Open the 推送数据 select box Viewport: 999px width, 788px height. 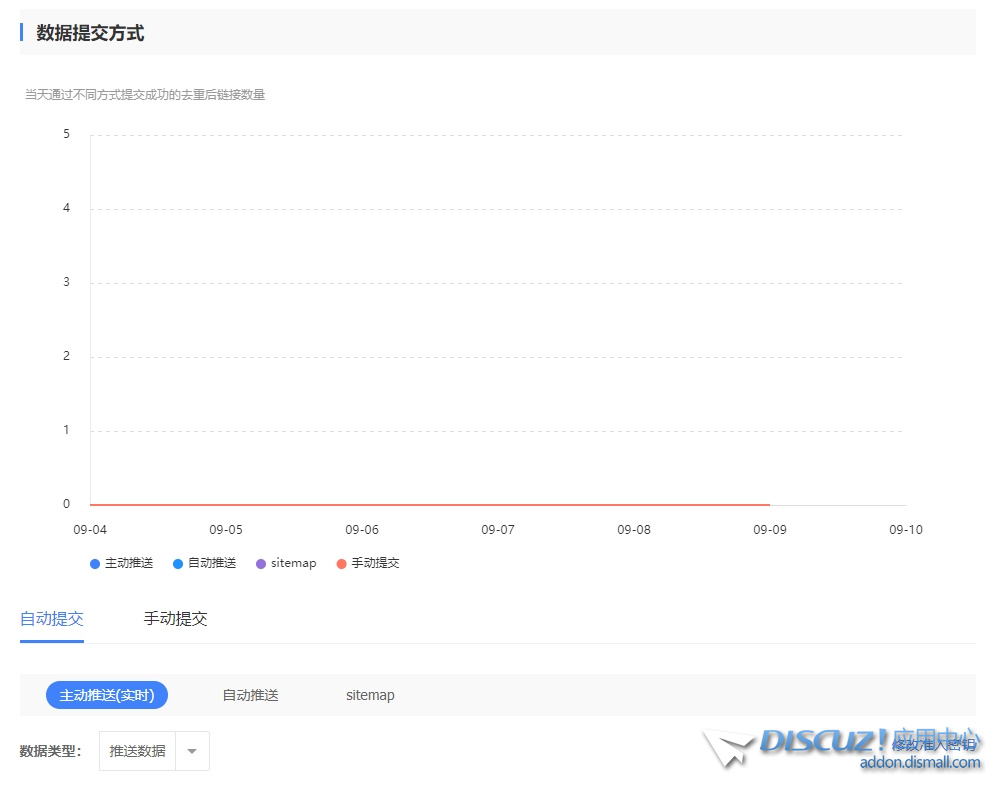click(x=138, y=751)
